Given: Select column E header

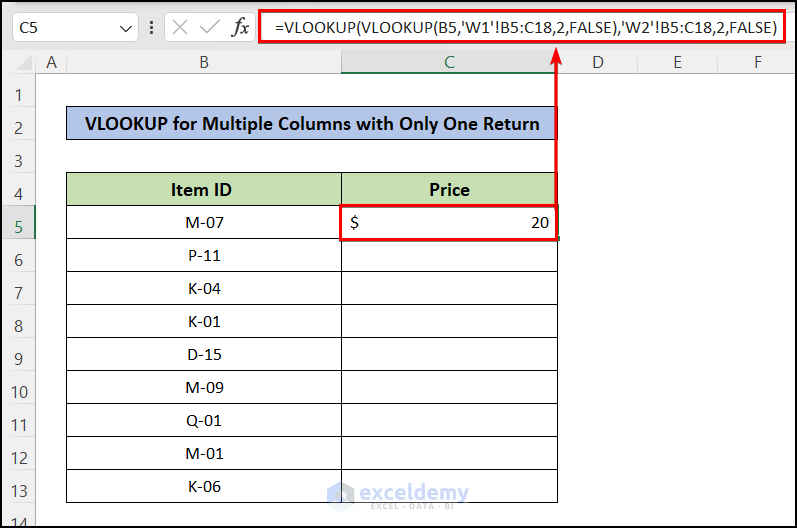Looking at the screenshot, I should coord(678,62).
